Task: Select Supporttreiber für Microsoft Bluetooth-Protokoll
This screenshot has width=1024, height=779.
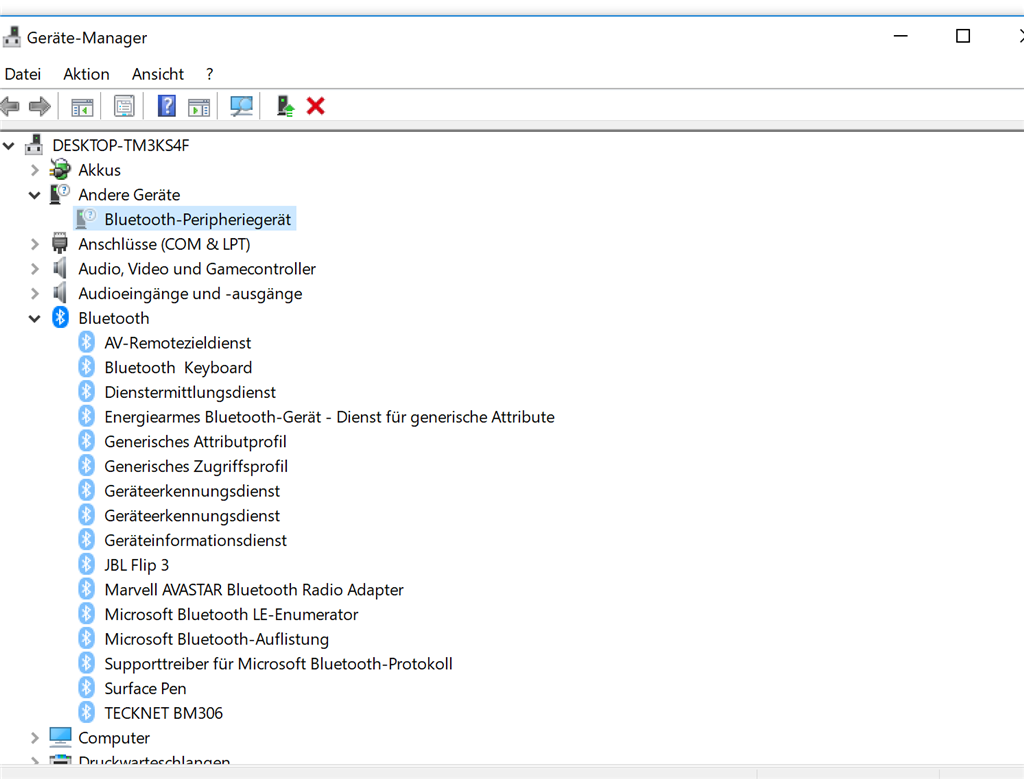Action: (x=278, y=664)
